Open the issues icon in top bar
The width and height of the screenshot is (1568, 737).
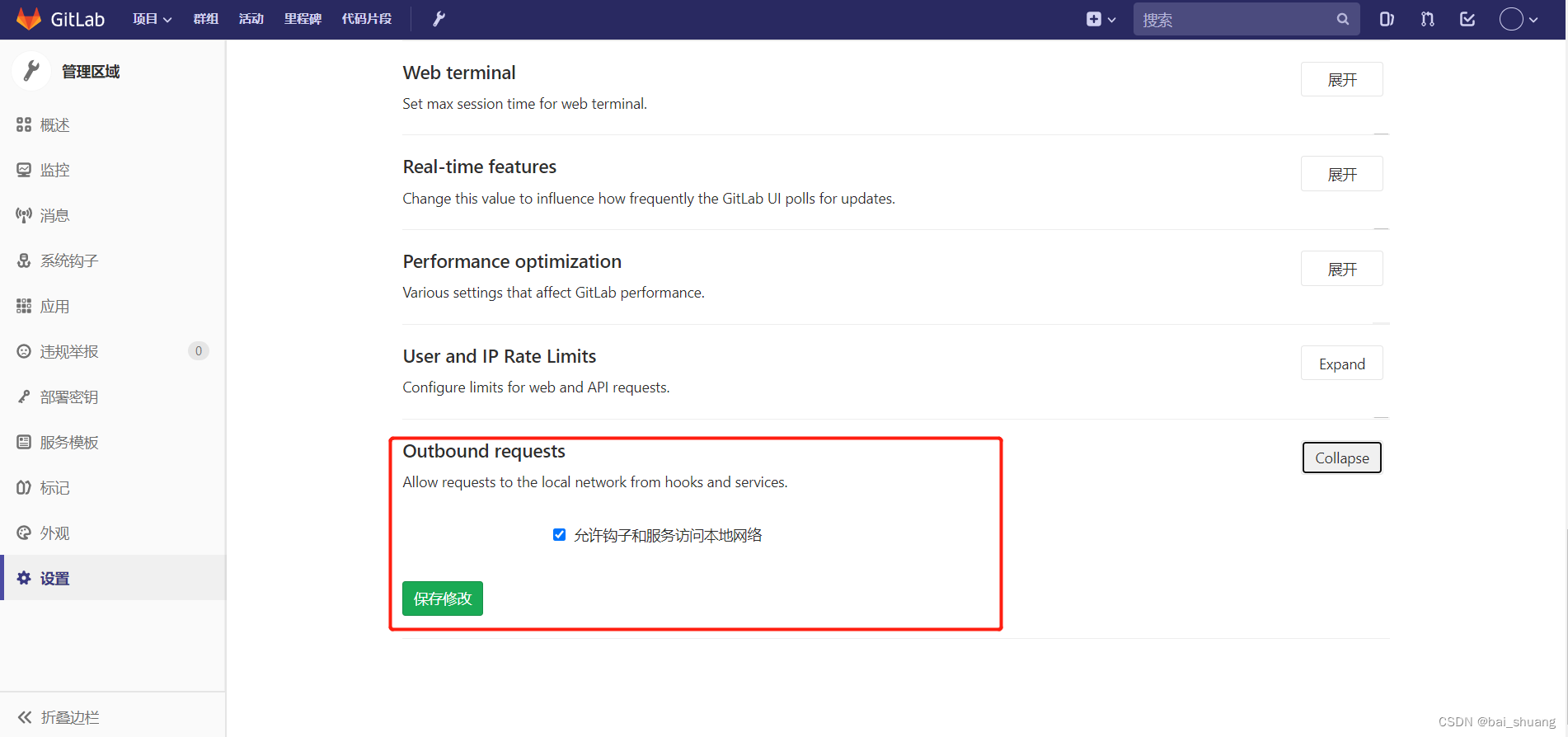[x=1387, y=19]
